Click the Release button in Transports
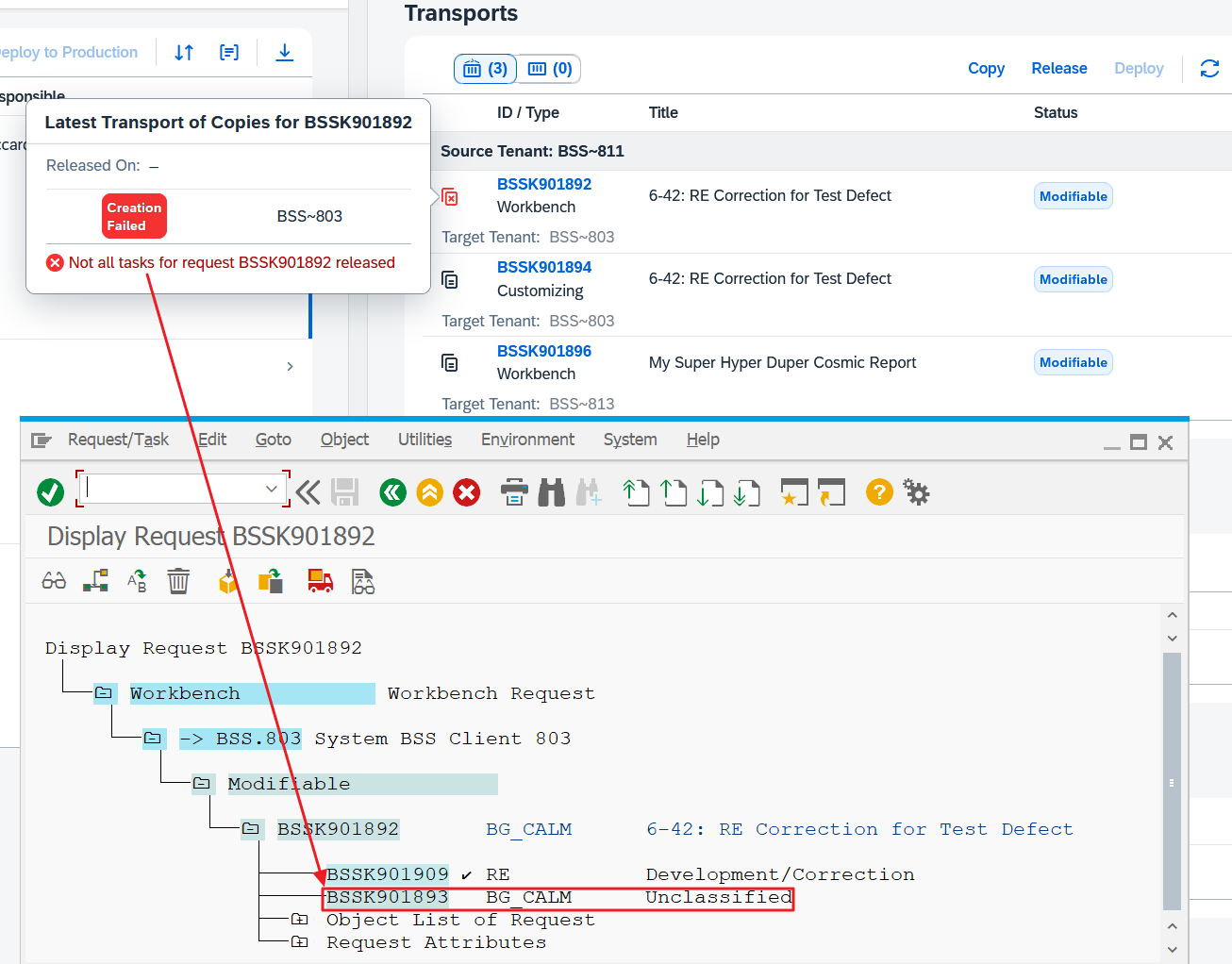The image size is (1232, 964). pyautogui.click(x=1058, y=69)
